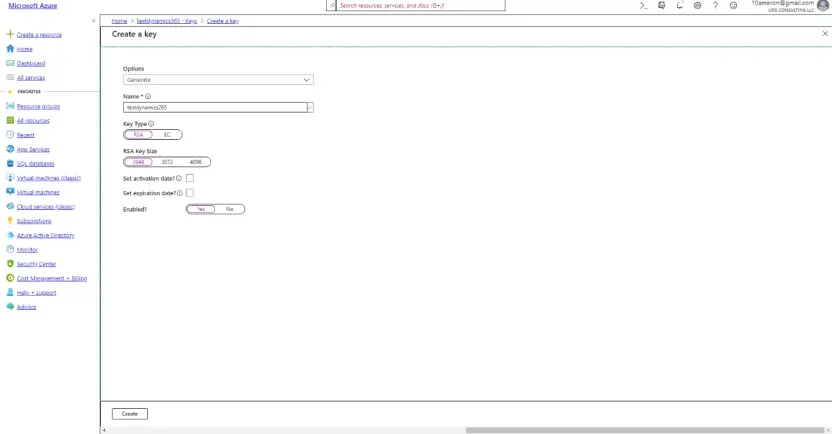This screenshot has height=434, width=832.
Task: Open the help question mark icon
Action: [715, 5]
